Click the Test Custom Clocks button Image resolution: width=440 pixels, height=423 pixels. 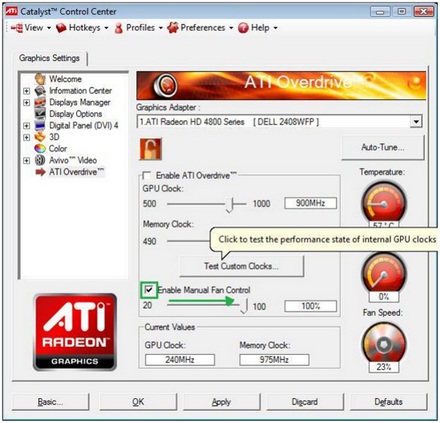pyautogui.click(x=241, y=266)
